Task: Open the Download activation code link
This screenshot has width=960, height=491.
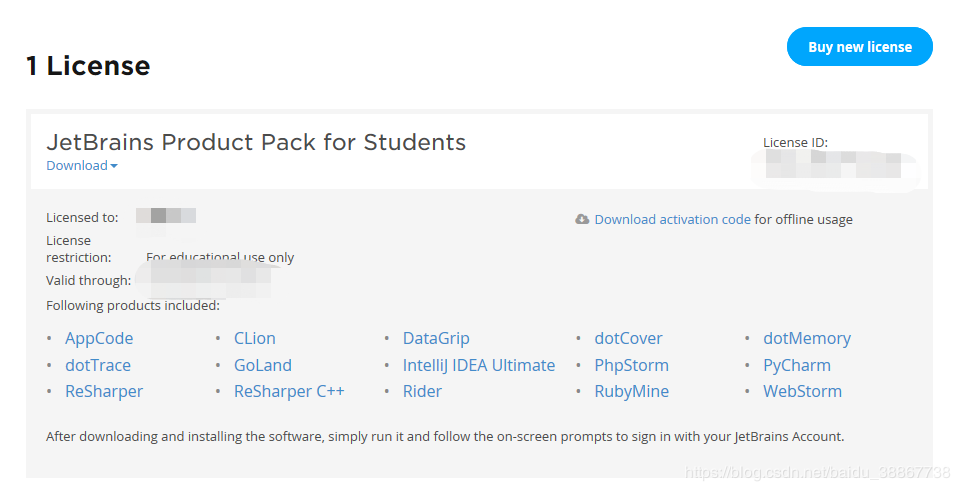Action: coord(672,219)
